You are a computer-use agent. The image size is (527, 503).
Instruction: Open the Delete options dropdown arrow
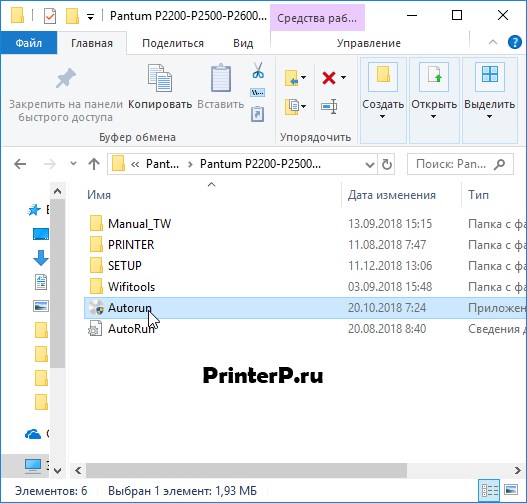pos(343,78)
